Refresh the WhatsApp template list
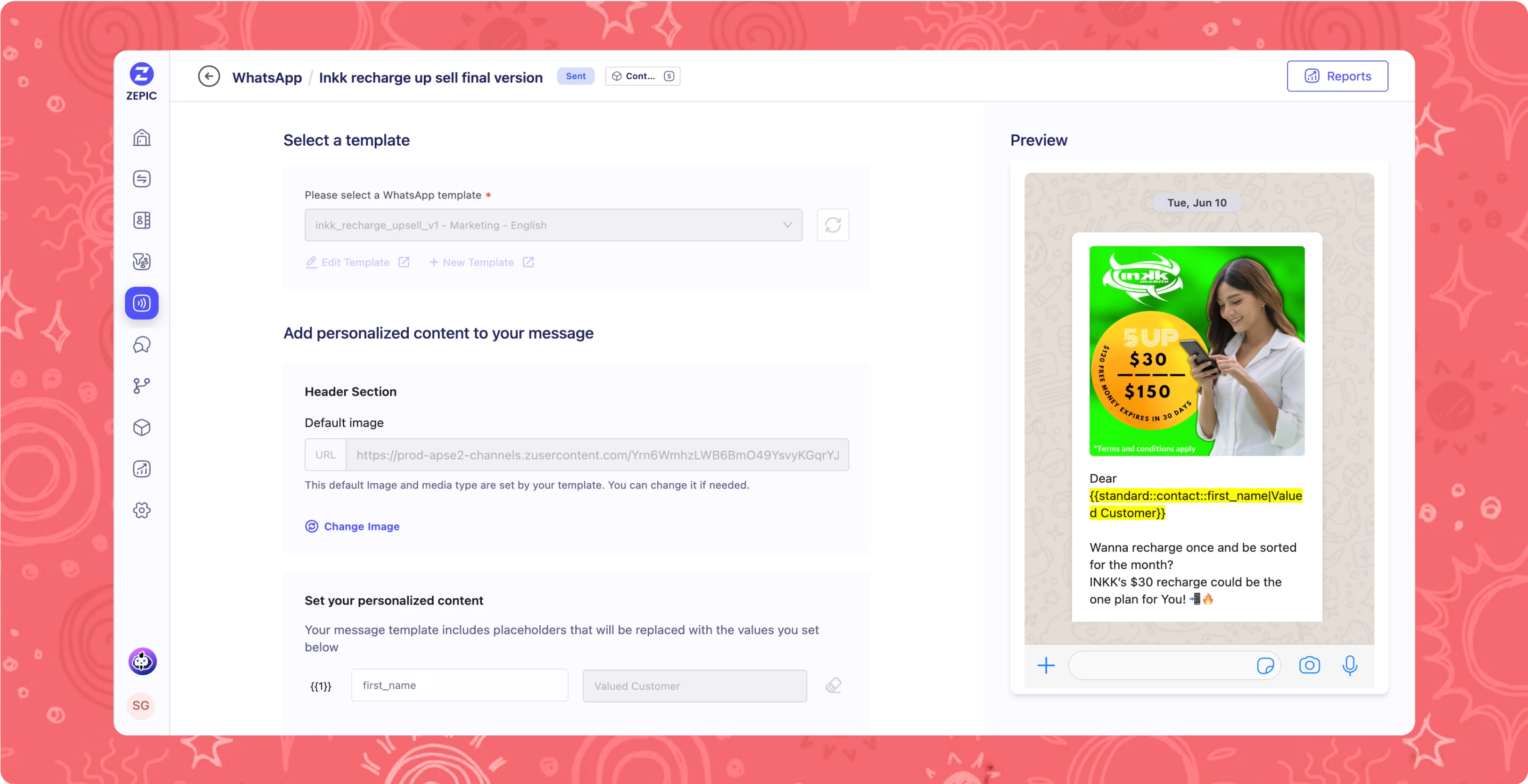Viewport: 1528px width, 784px height. 833,225
